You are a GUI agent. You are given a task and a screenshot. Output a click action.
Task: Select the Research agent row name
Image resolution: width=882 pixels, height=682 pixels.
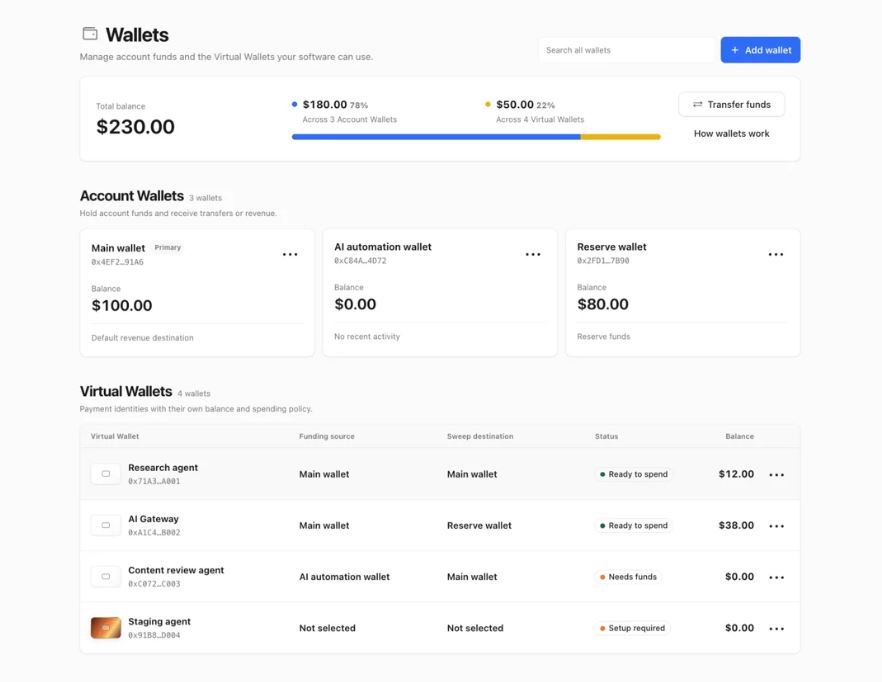tap(163, 468)
